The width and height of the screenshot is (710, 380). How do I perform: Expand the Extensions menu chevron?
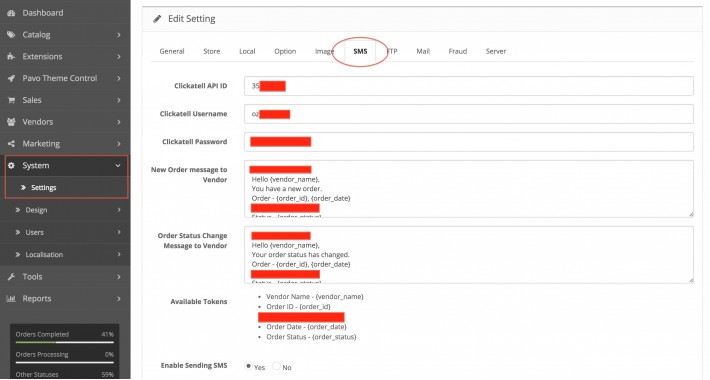[119, 57]
